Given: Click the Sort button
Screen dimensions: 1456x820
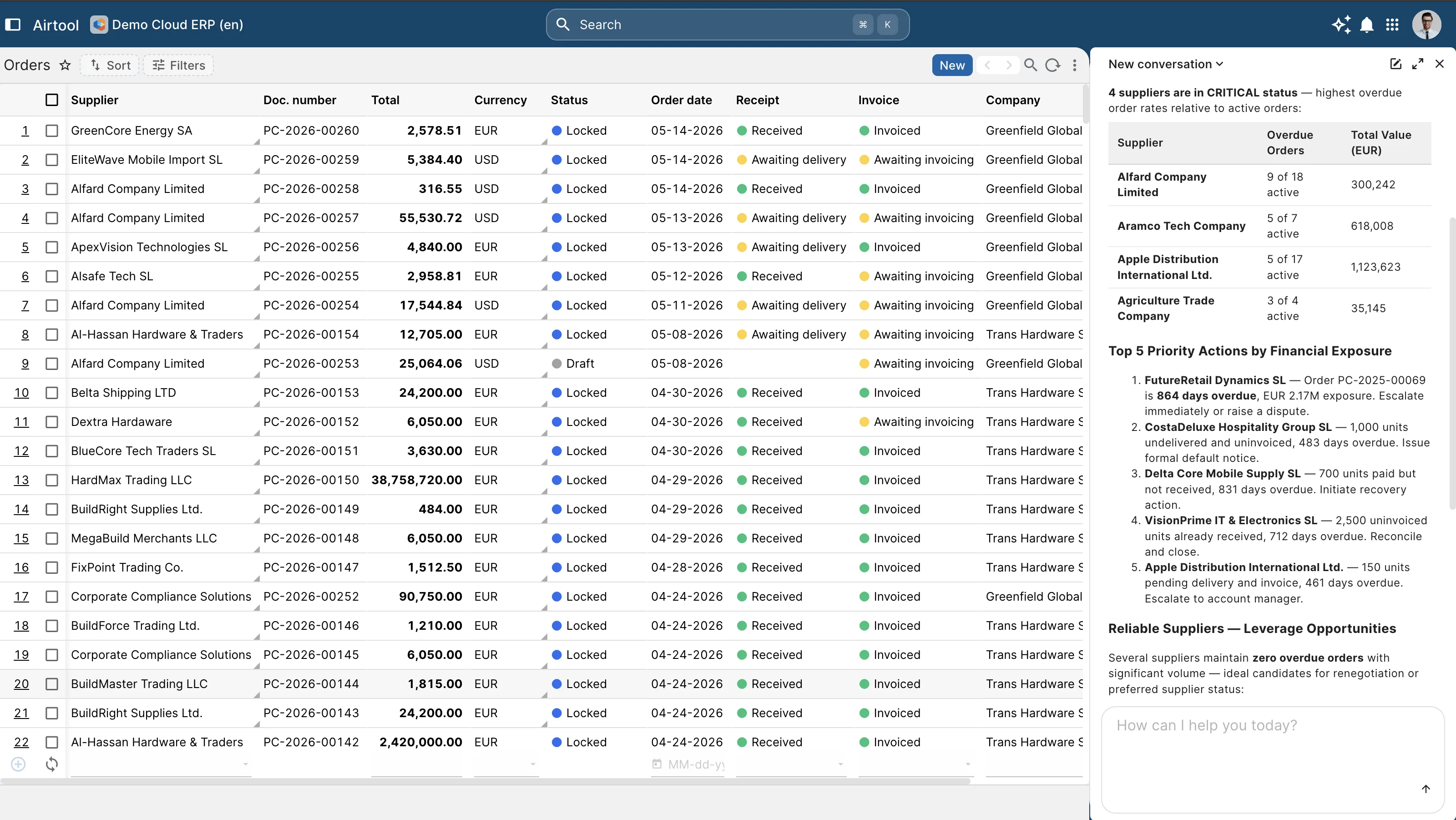Looking at the screenshot, I should pyautogui.click(x=110, y=65).
